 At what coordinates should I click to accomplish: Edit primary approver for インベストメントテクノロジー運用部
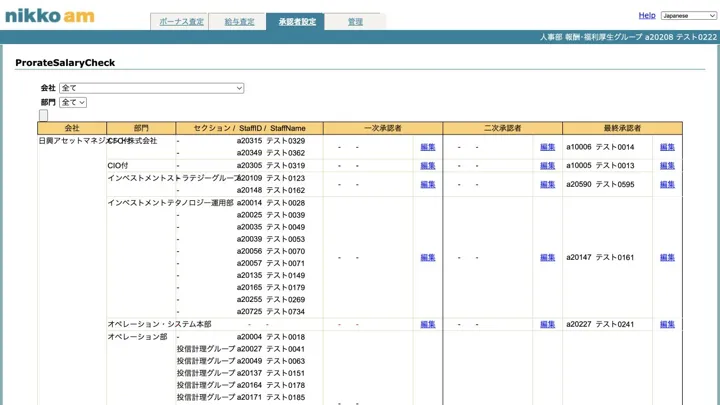click(x=428, y=258)
